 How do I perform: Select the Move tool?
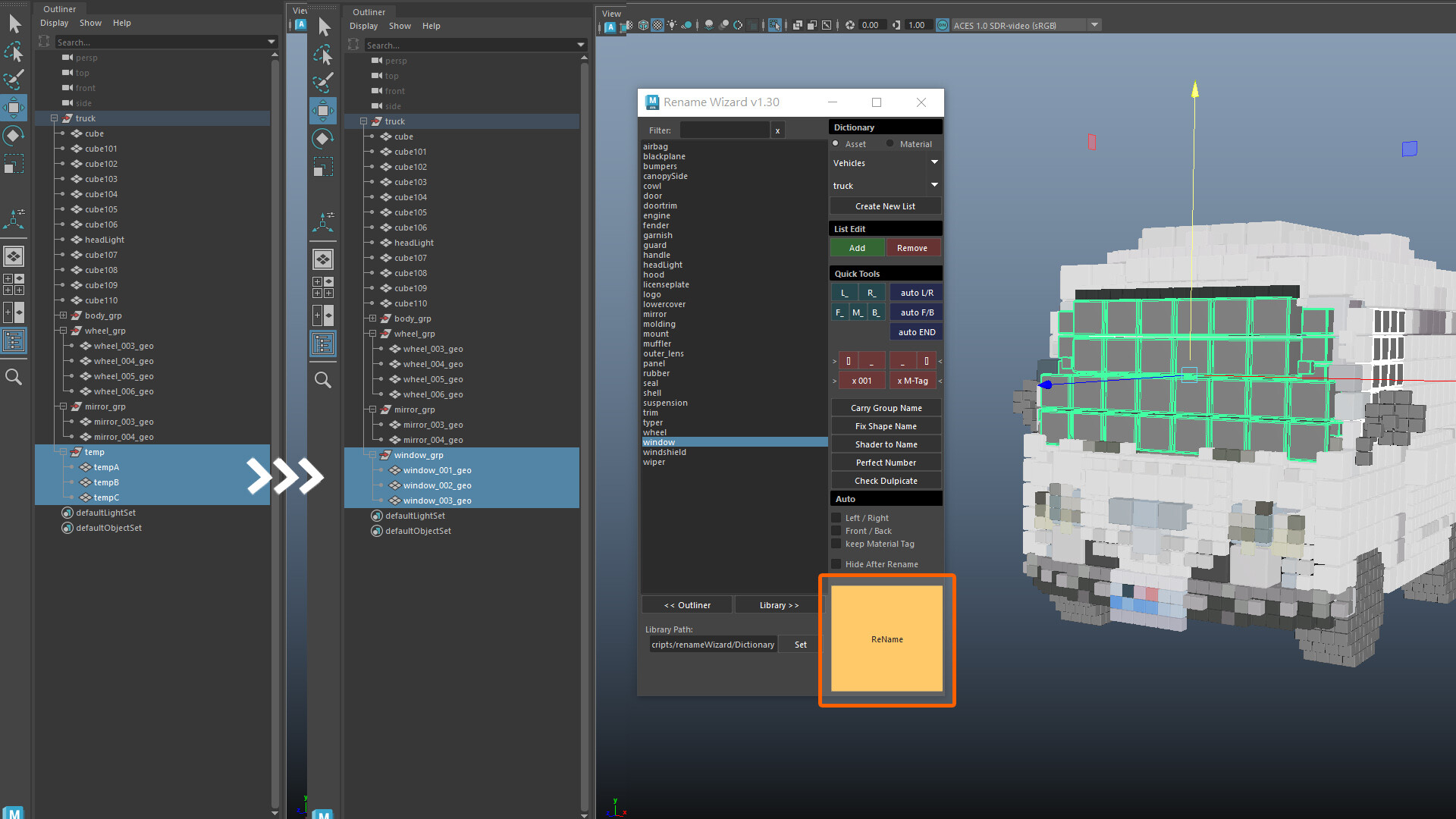14,107
